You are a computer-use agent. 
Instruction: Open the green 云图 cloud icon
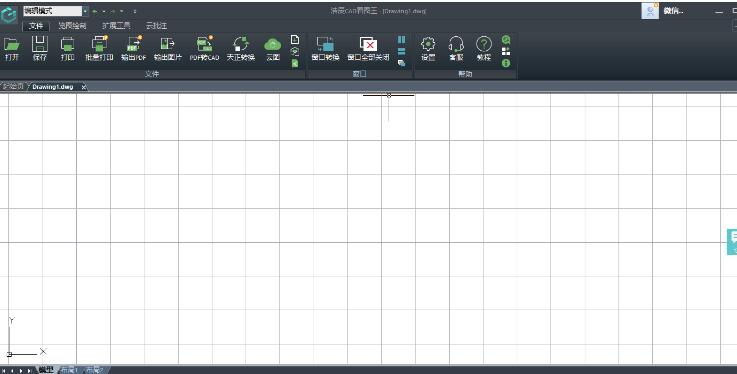point(273,49)
